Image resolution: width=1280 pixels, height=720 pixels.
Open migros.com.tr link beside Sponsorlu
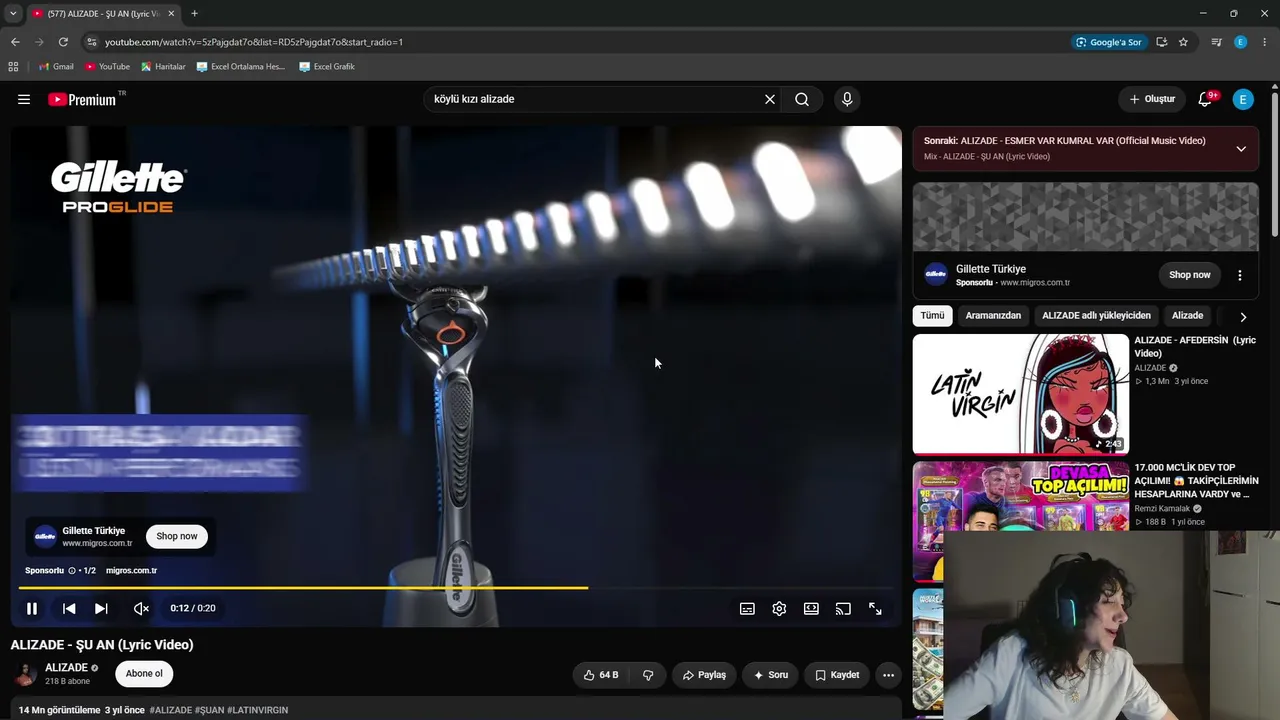pos(131,571)
